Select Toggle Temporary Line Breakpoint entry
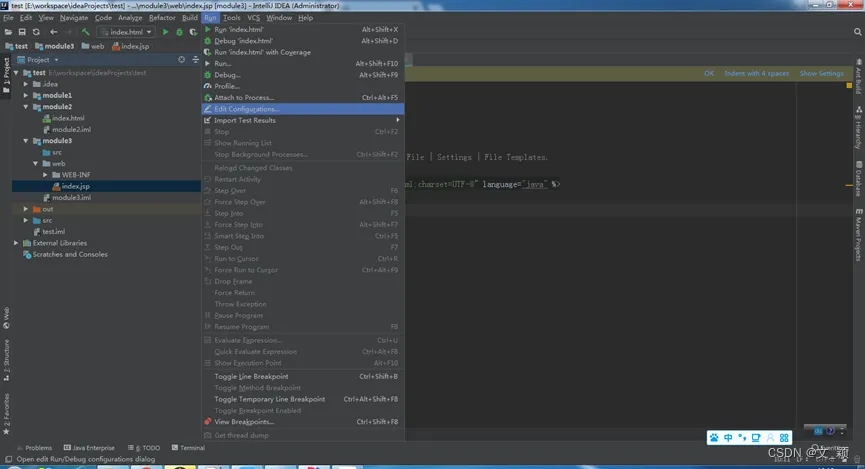The width and height of the screenshot is (865, 469). coord(303,399)
